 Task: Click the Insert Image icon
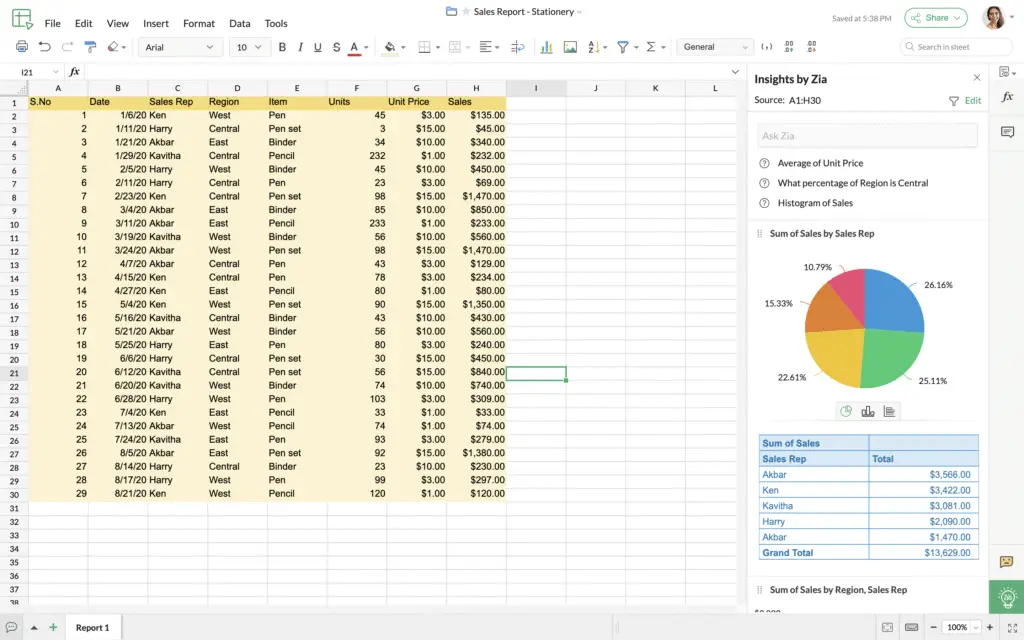coord(570,47)
